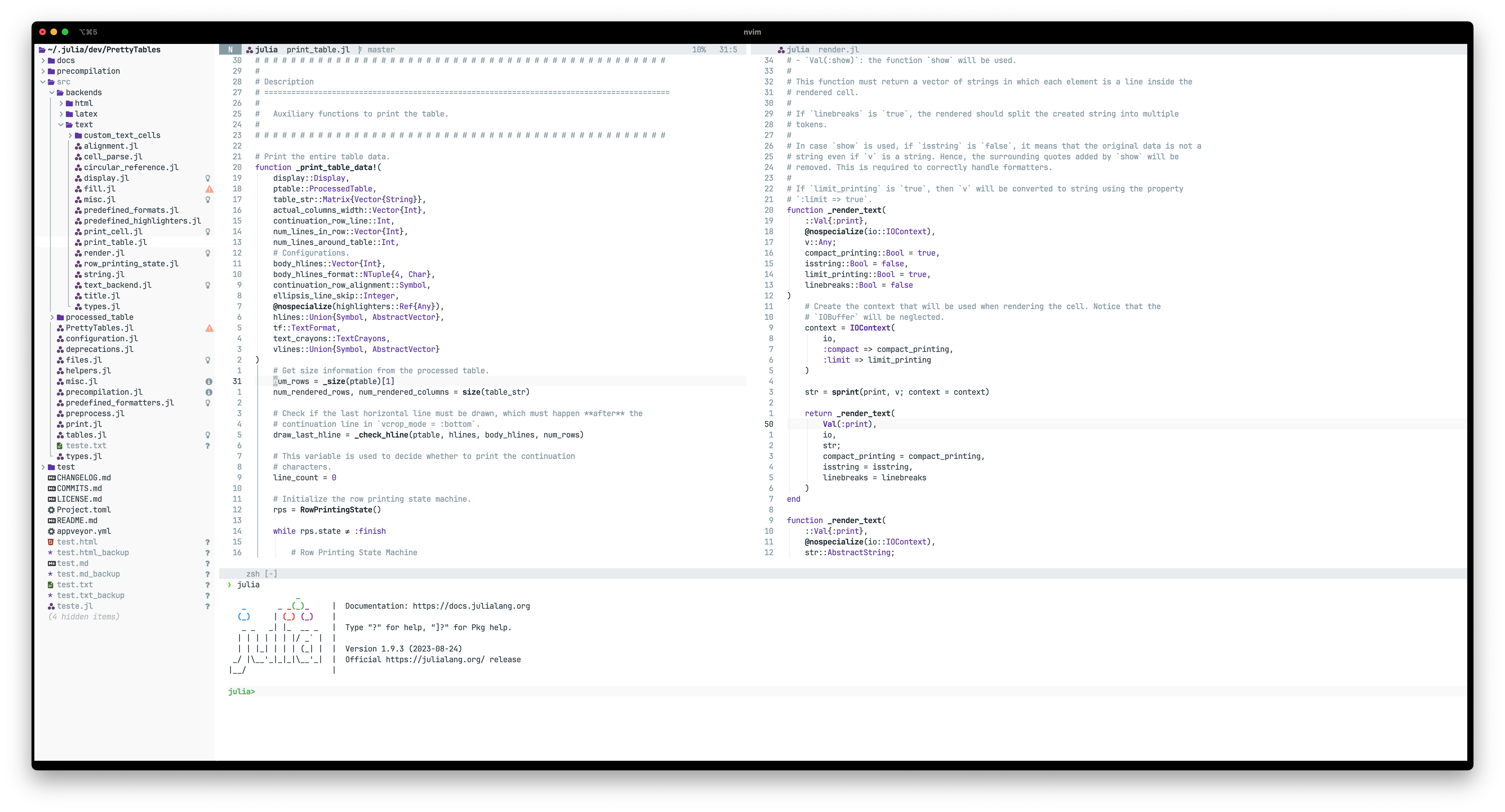Click the question mark status beside teste.txt

click(207, 446)
